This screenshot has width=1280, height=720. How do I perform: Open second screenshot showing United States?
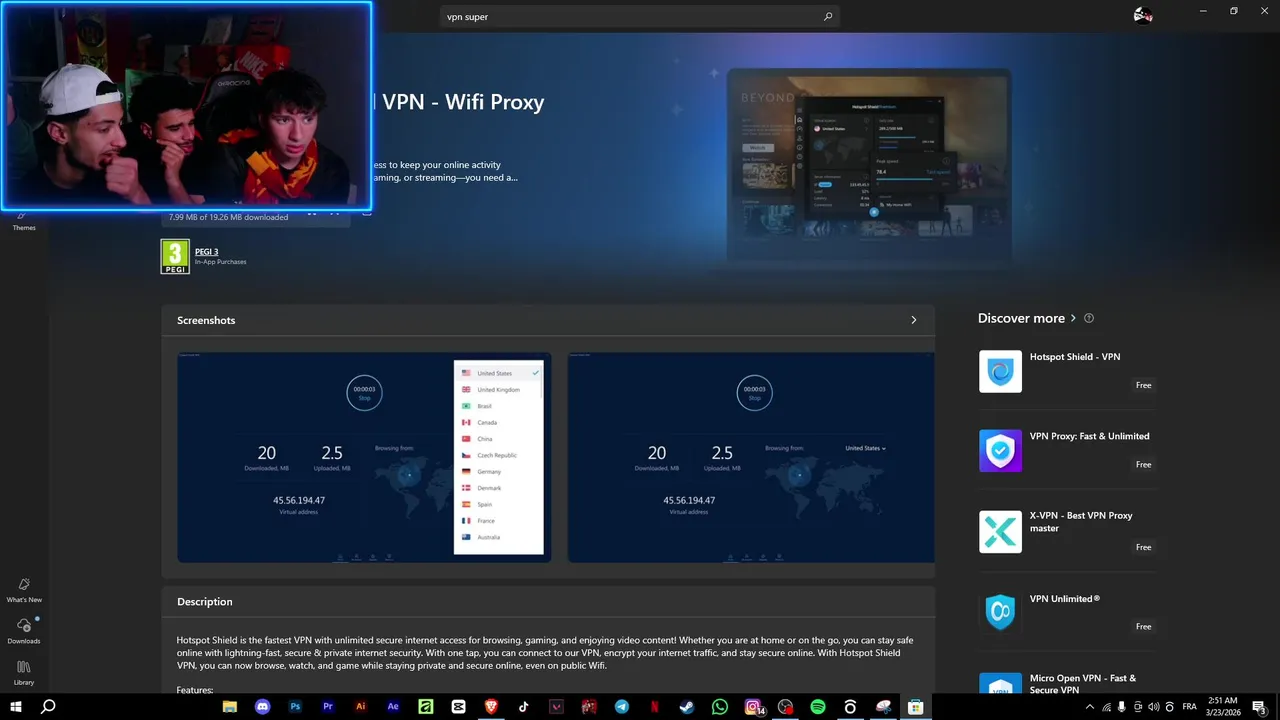pyautogui.click(x=751, y=457)
